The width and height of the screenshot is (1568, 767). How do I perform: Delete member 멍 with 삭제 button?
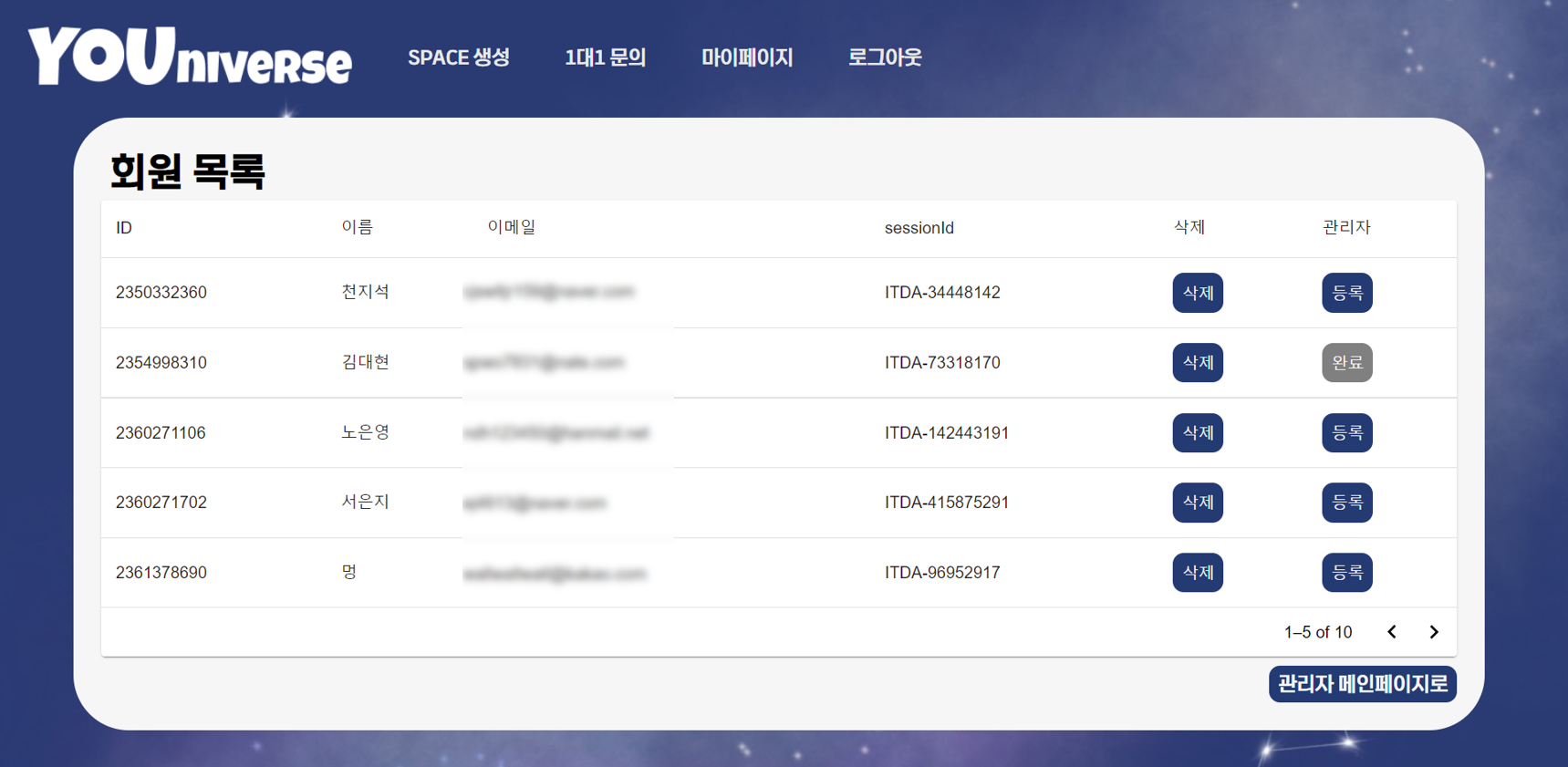point(1198,573)
